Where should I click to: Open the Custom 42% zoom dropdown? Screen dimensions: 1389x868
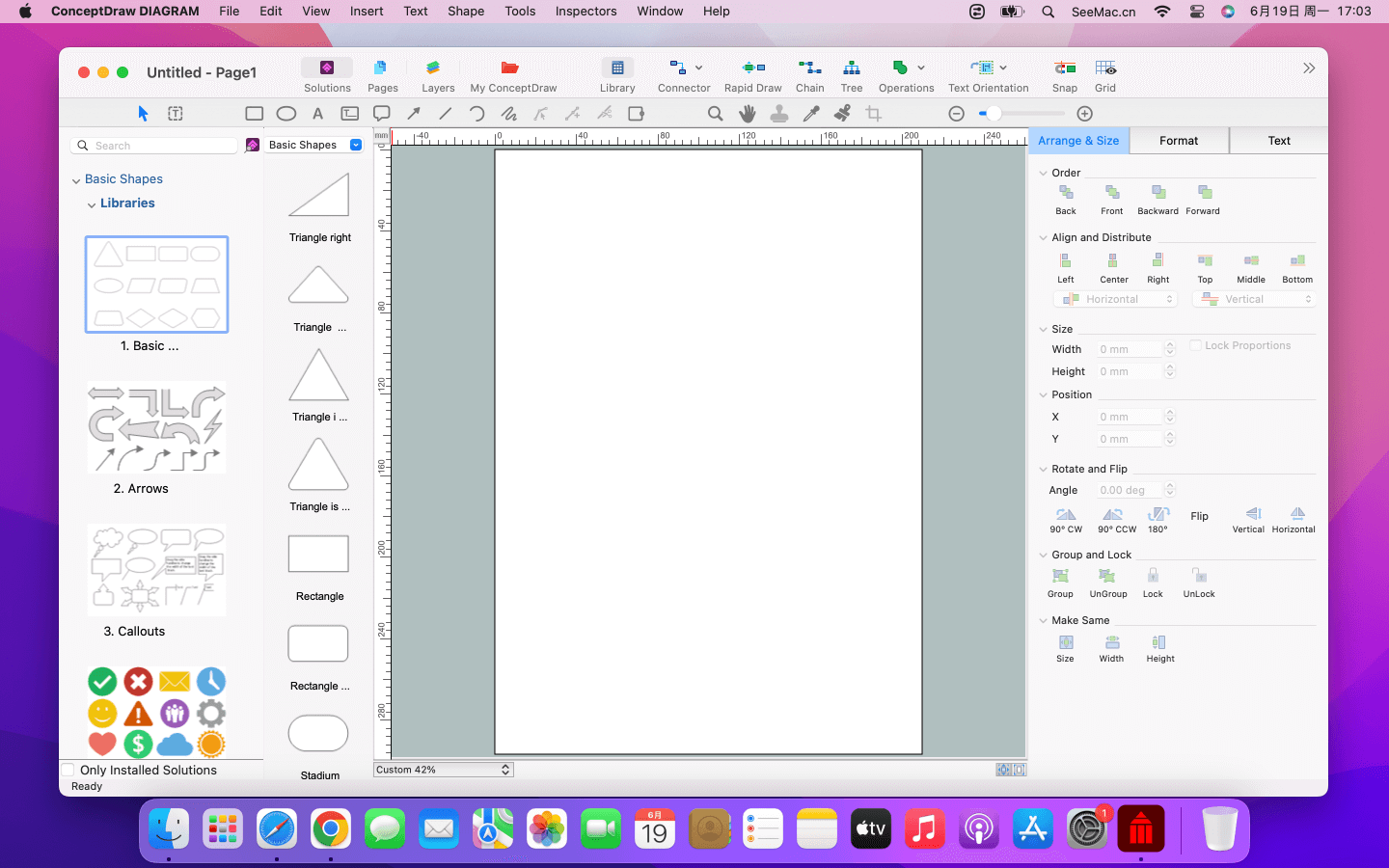point(444,770)
